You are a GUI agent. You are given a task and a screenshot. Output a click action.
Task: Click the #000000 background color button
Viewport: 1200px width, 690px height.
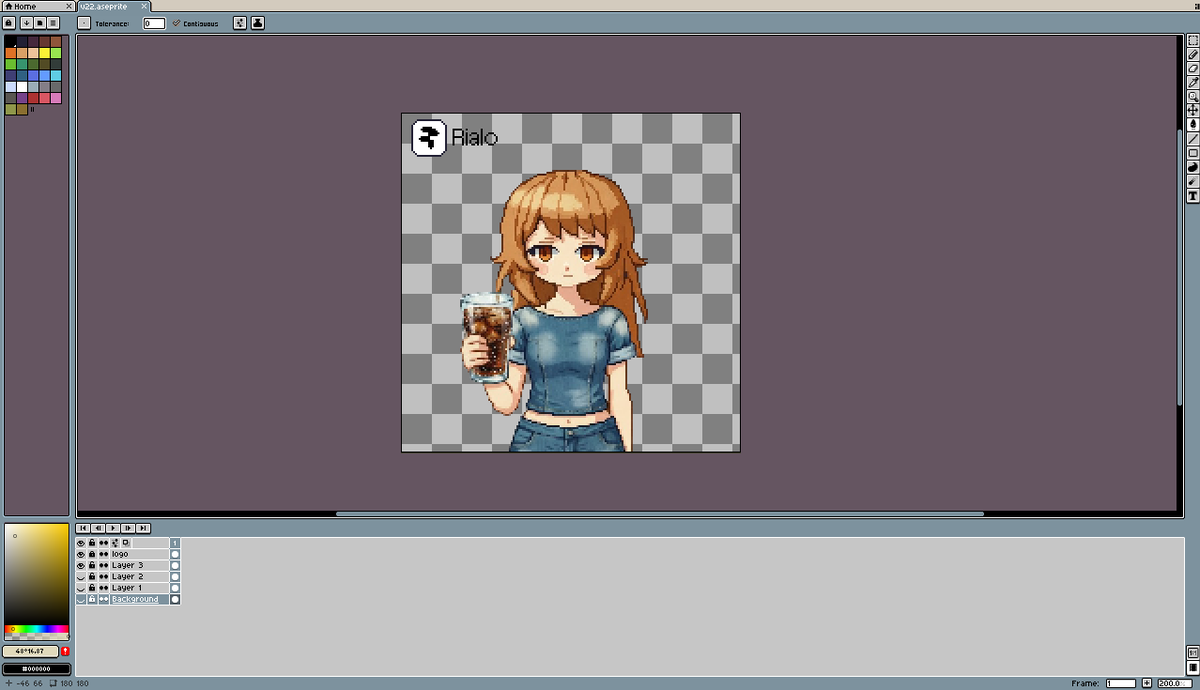pyautogui.click(x=36, y=668)
